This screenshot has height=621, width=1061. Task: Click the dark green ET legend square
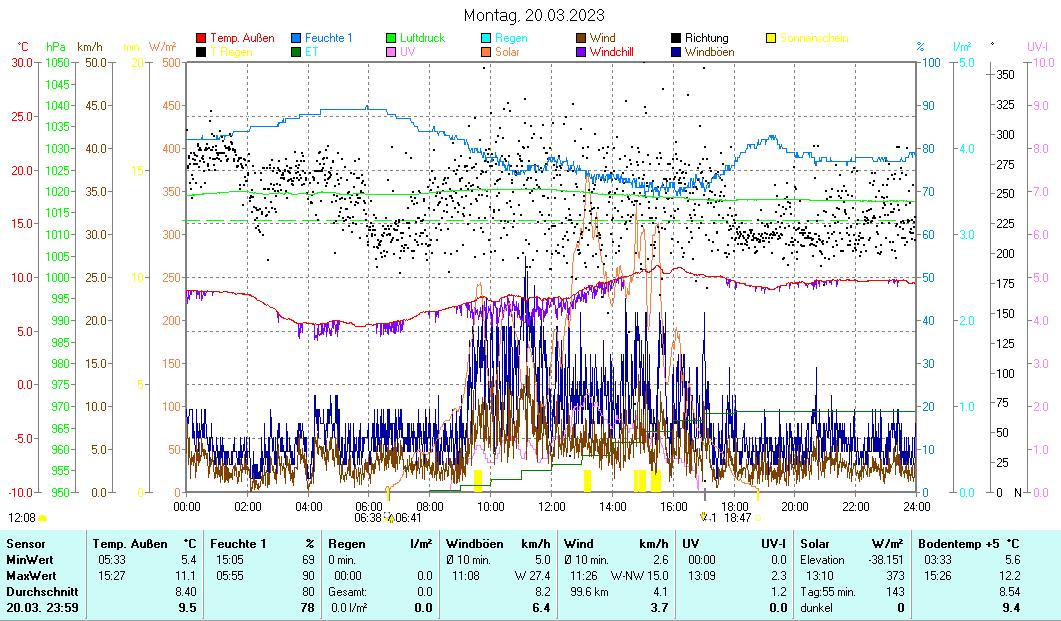tap(297, 51)
